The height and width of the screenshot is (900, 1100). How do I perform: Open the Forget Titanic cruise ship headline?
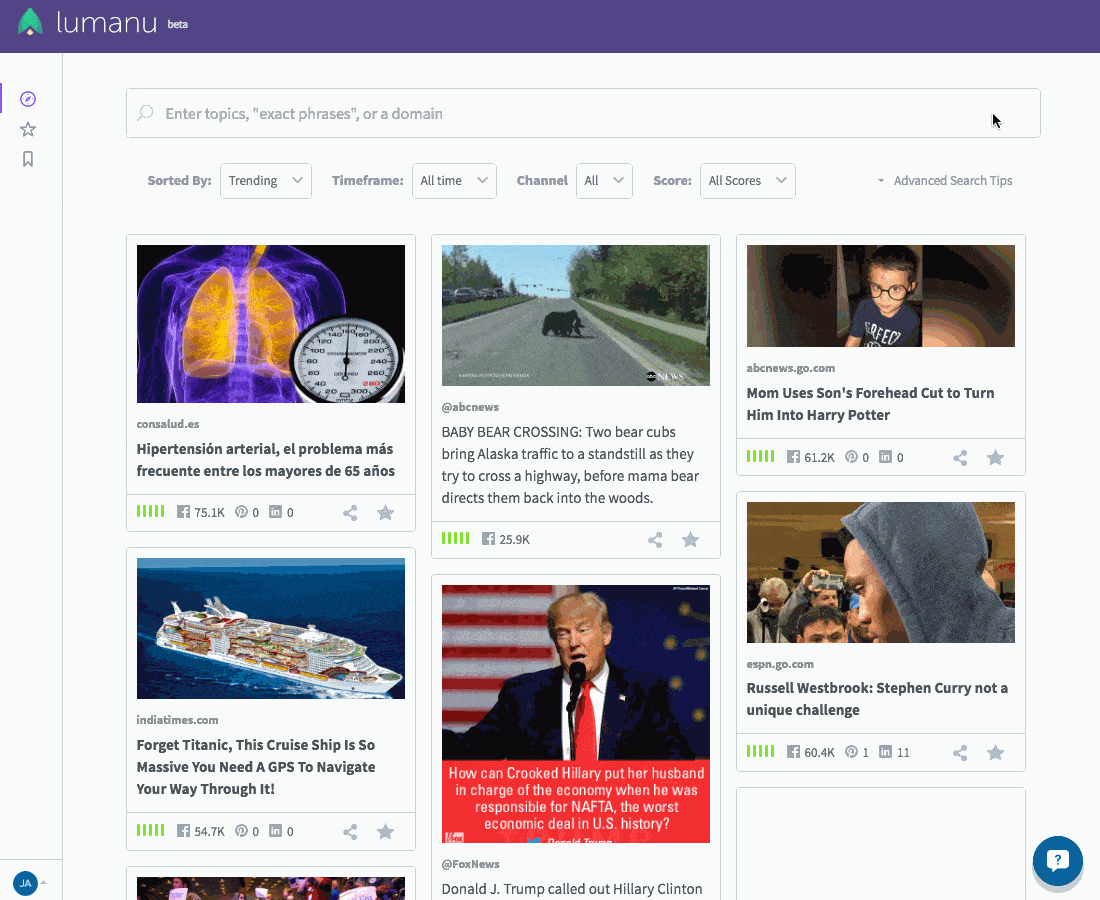pos(256,767)
